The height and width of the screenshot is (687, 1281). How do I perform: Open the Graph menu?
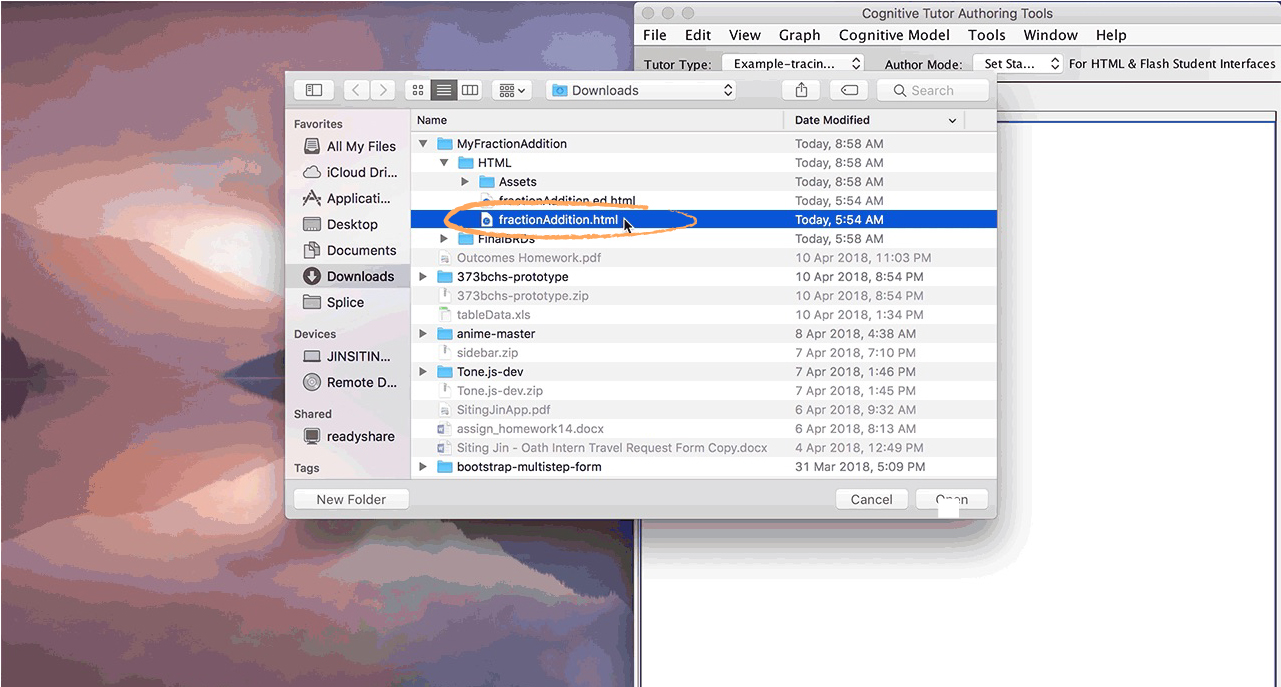pos(799,35)
